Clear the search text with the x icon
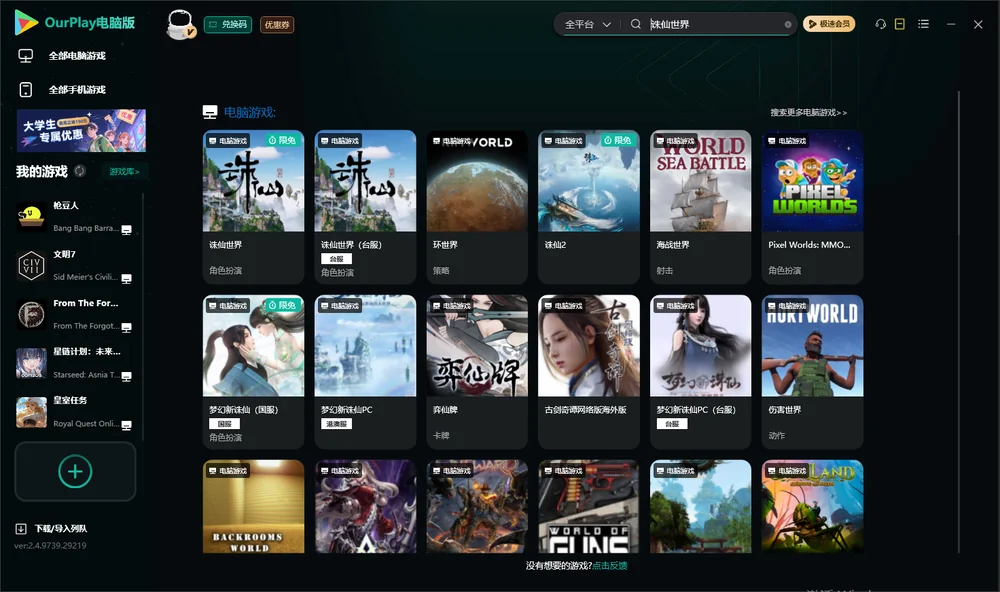1000x592 pixels. tap(788, 24)
